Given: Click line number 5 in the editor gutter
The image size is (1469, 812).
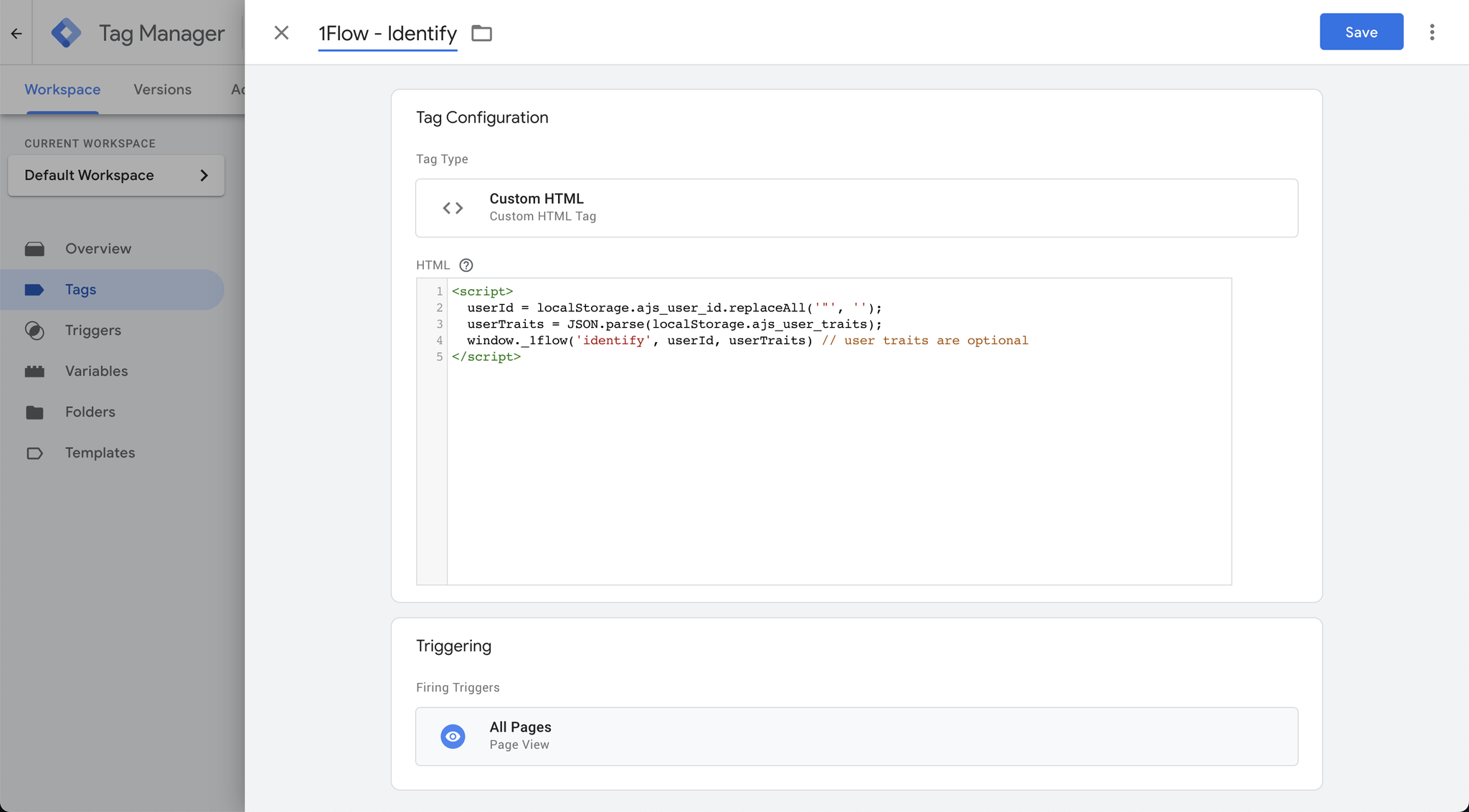Looking at the screenshot, I should coord(440,357).
